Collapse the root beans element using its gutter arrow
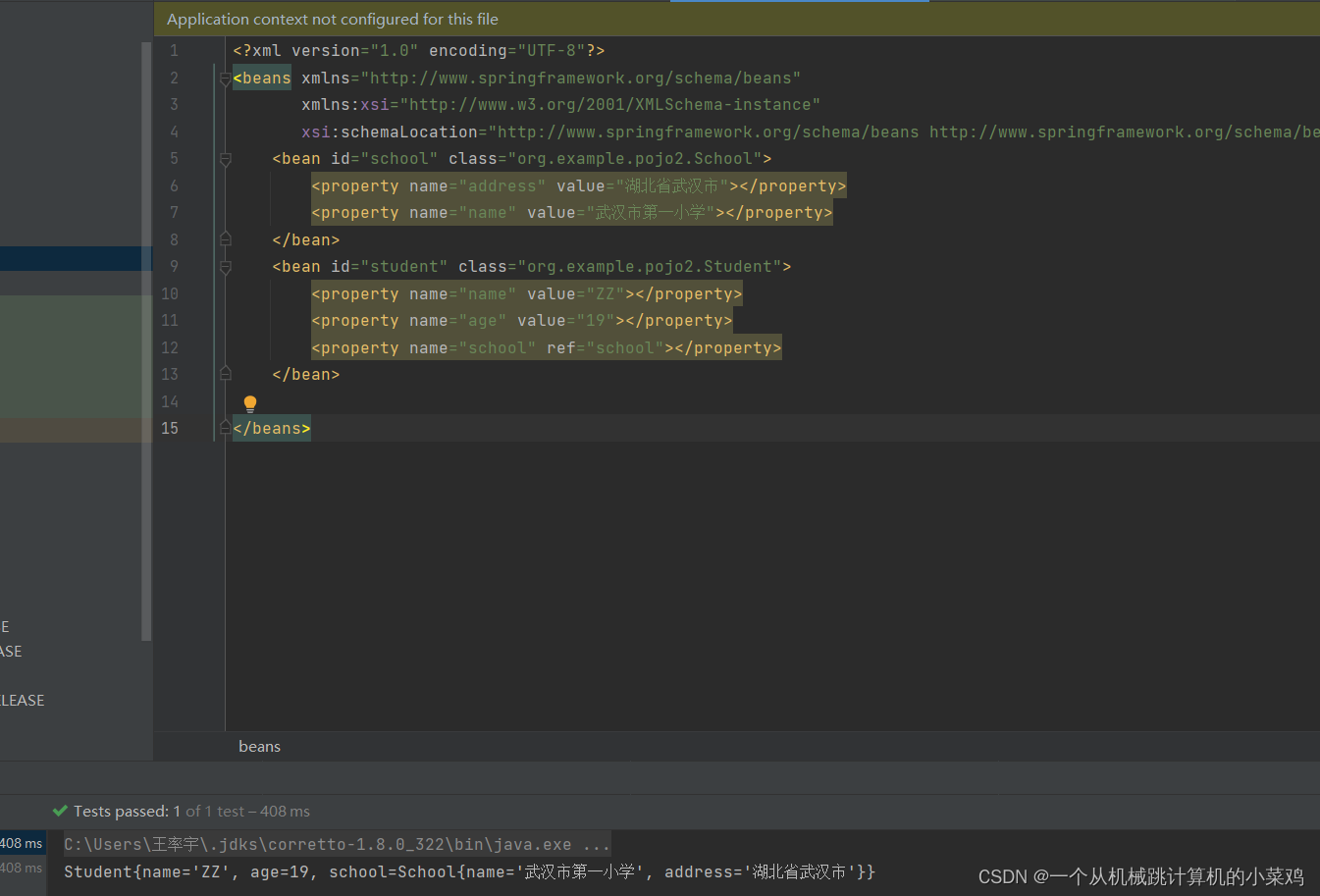Viewport: 1320px width, 896px height. pos(225,78)
